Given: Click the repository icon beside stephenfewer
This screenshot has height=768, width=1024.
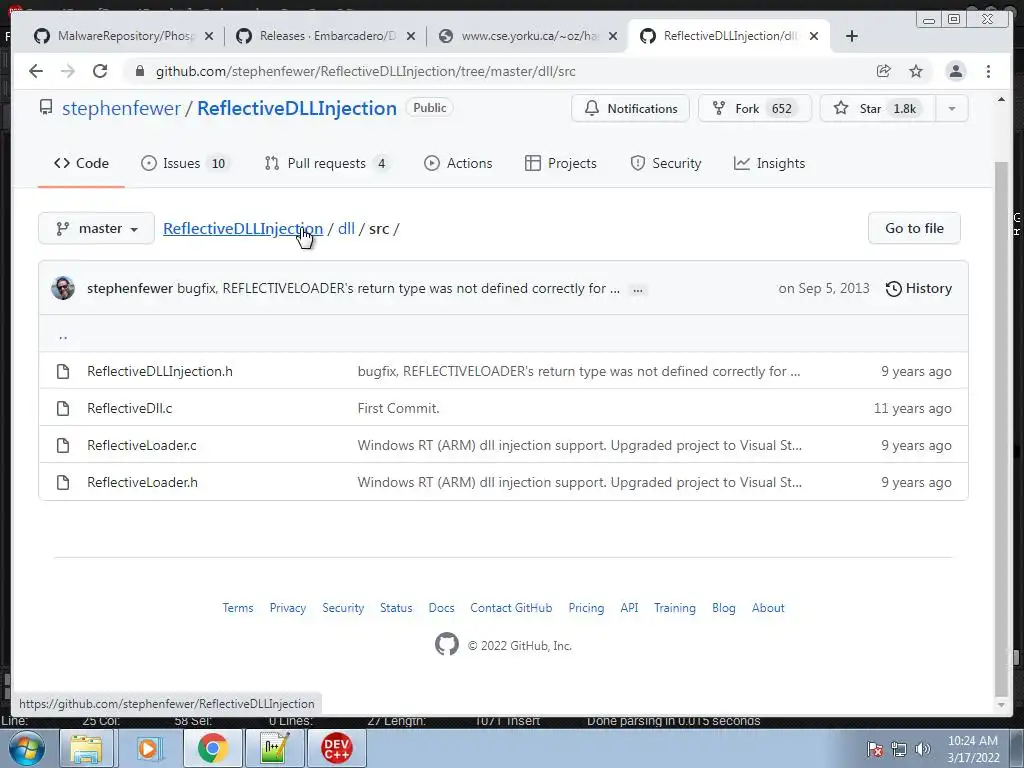Looking at the screenshot, I should (x=46, y=108).
